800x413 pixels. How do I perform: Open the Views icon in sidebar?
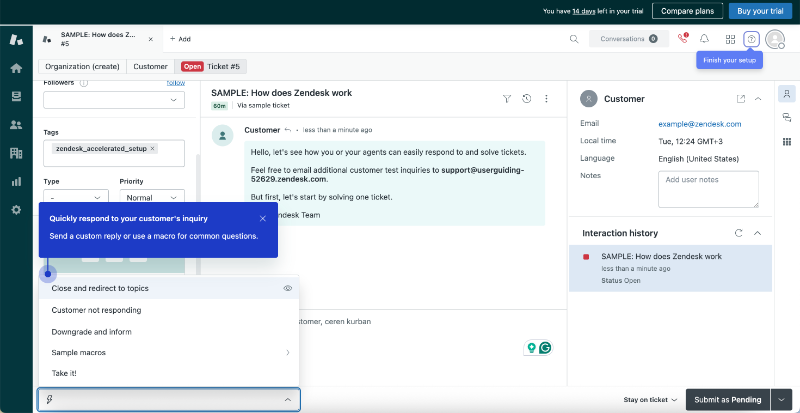(x=16, y=96)
